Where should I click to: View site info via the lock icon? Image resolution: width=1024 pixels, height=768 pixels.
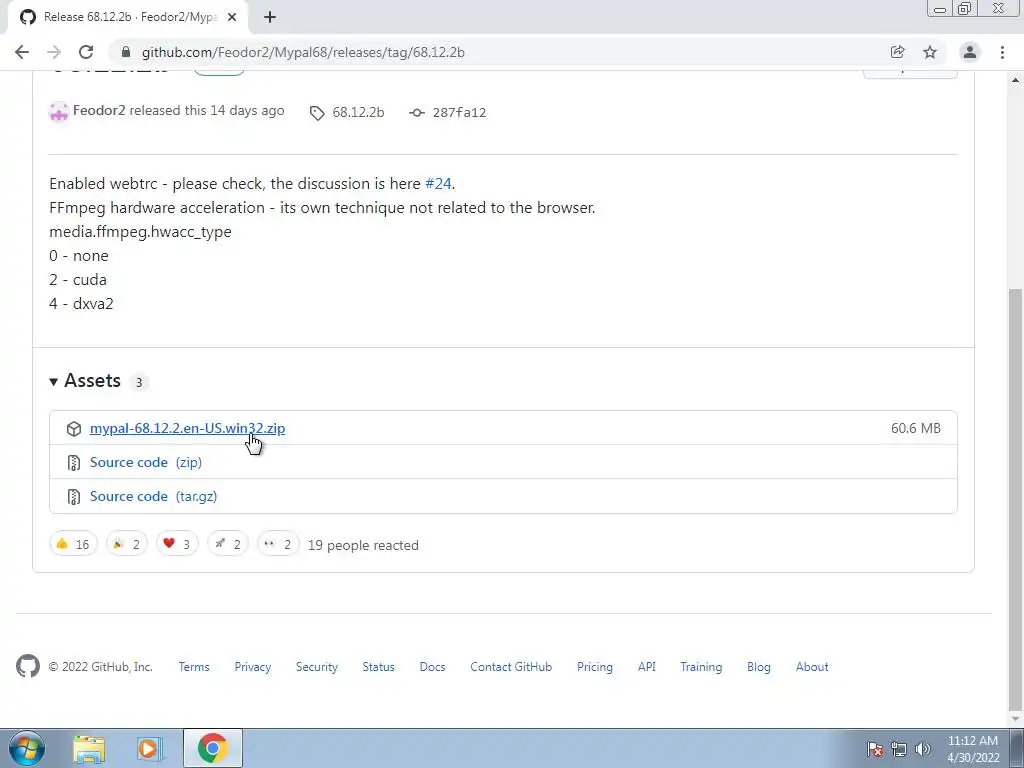coord(126,52)
